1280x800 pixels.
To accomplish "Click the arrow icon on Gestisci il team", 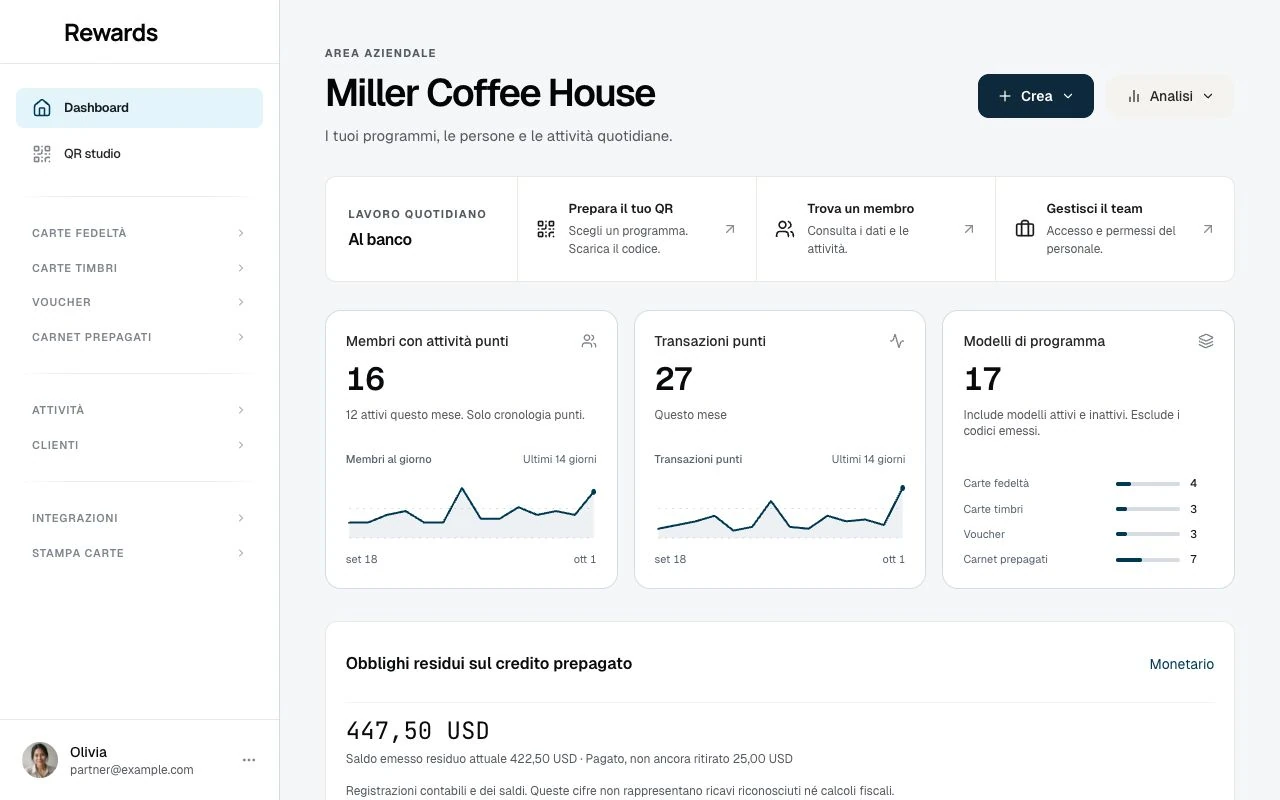I will click(x=1208, y=230).
